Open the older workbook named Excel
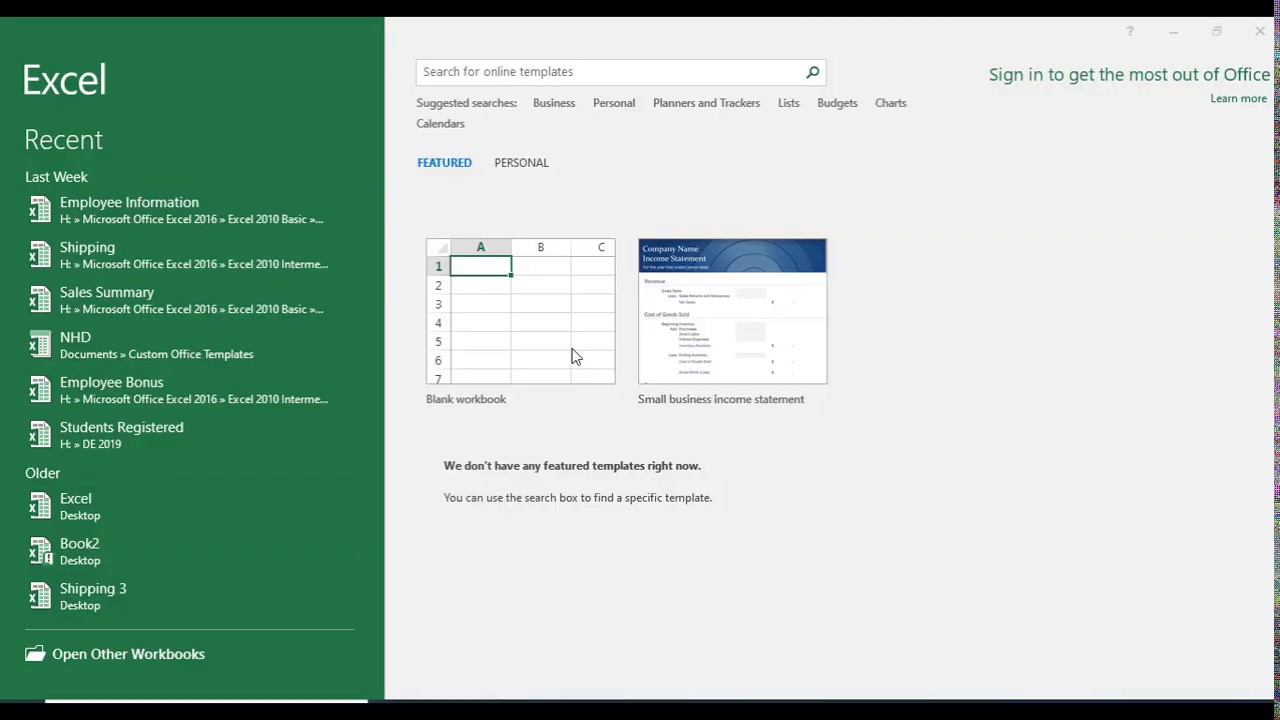1280x720 pixels. click(190, 506)
